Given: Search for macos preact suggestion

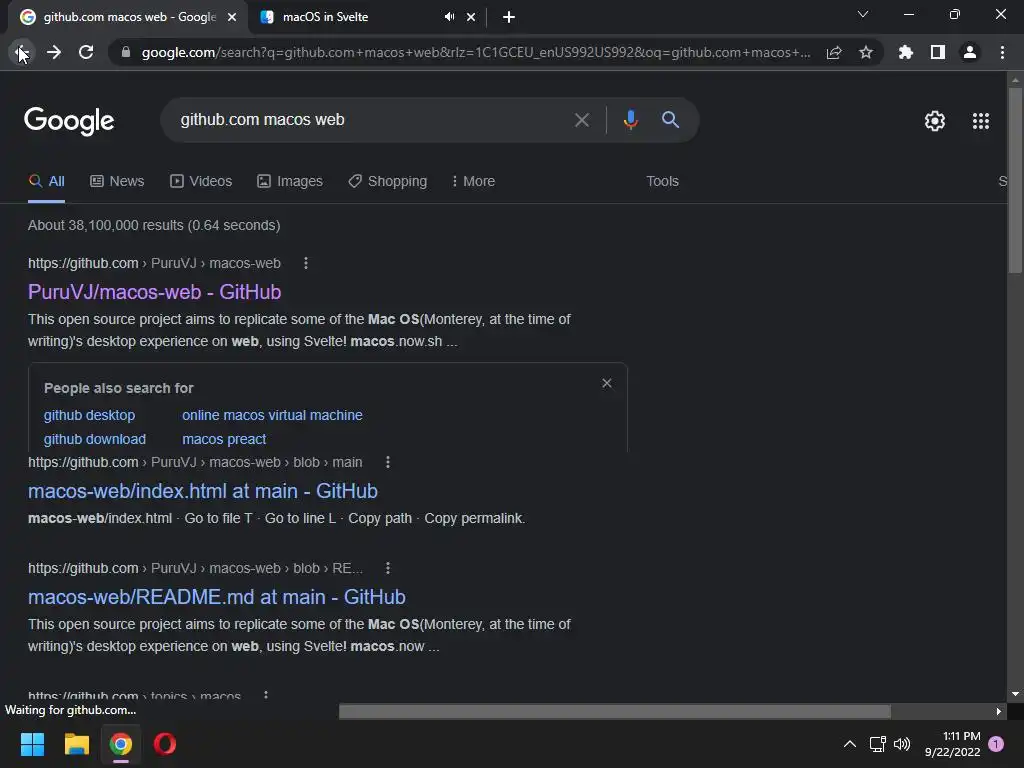Looking at the screenshot, I should 224,440.
